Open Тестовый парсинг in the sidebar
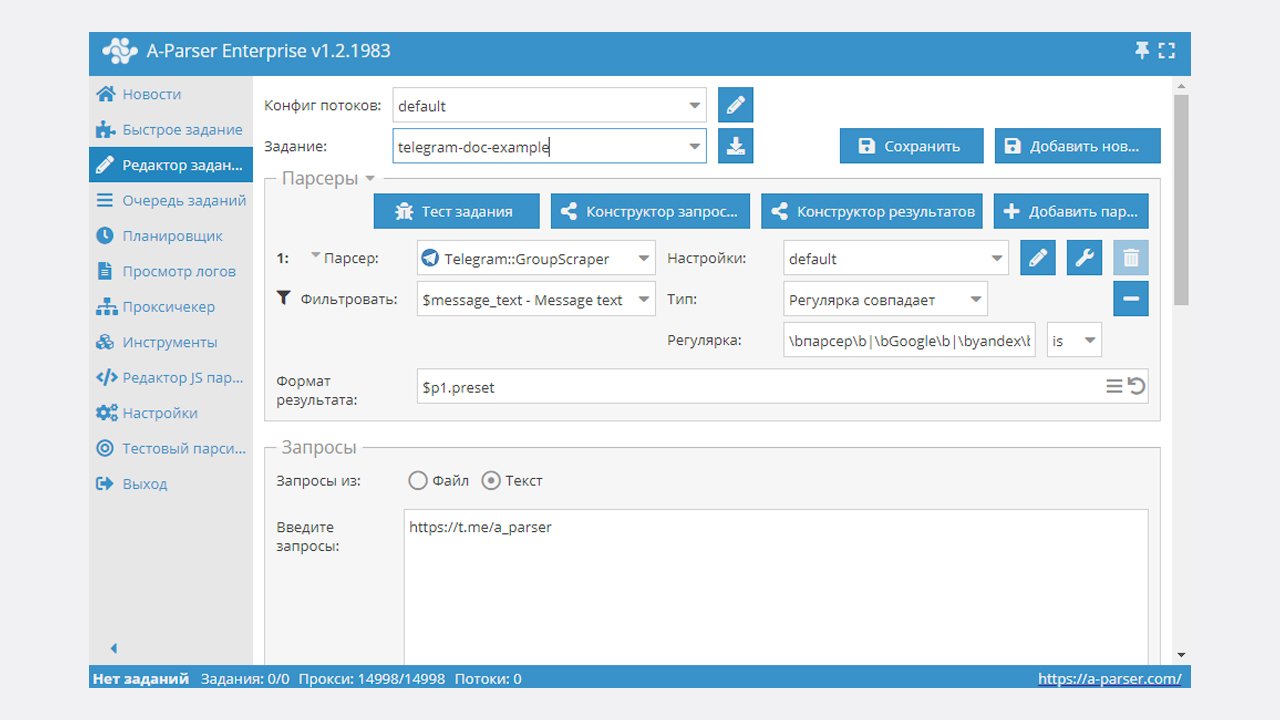 (x=170, y=448)
